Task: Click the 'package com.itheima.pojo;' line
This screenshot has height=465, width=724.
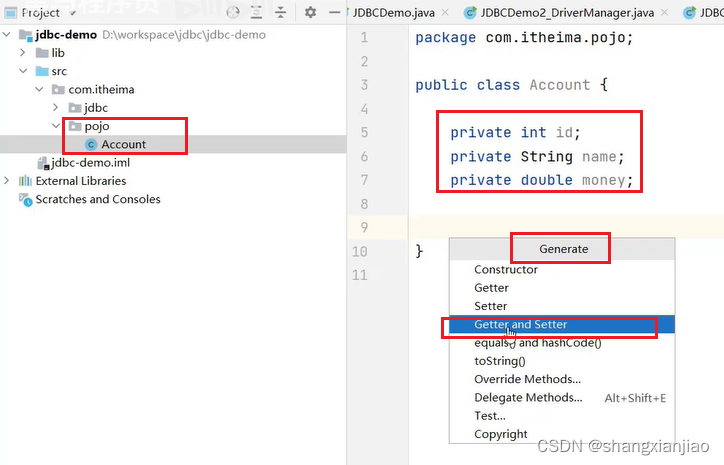Action: pos(524,37)
